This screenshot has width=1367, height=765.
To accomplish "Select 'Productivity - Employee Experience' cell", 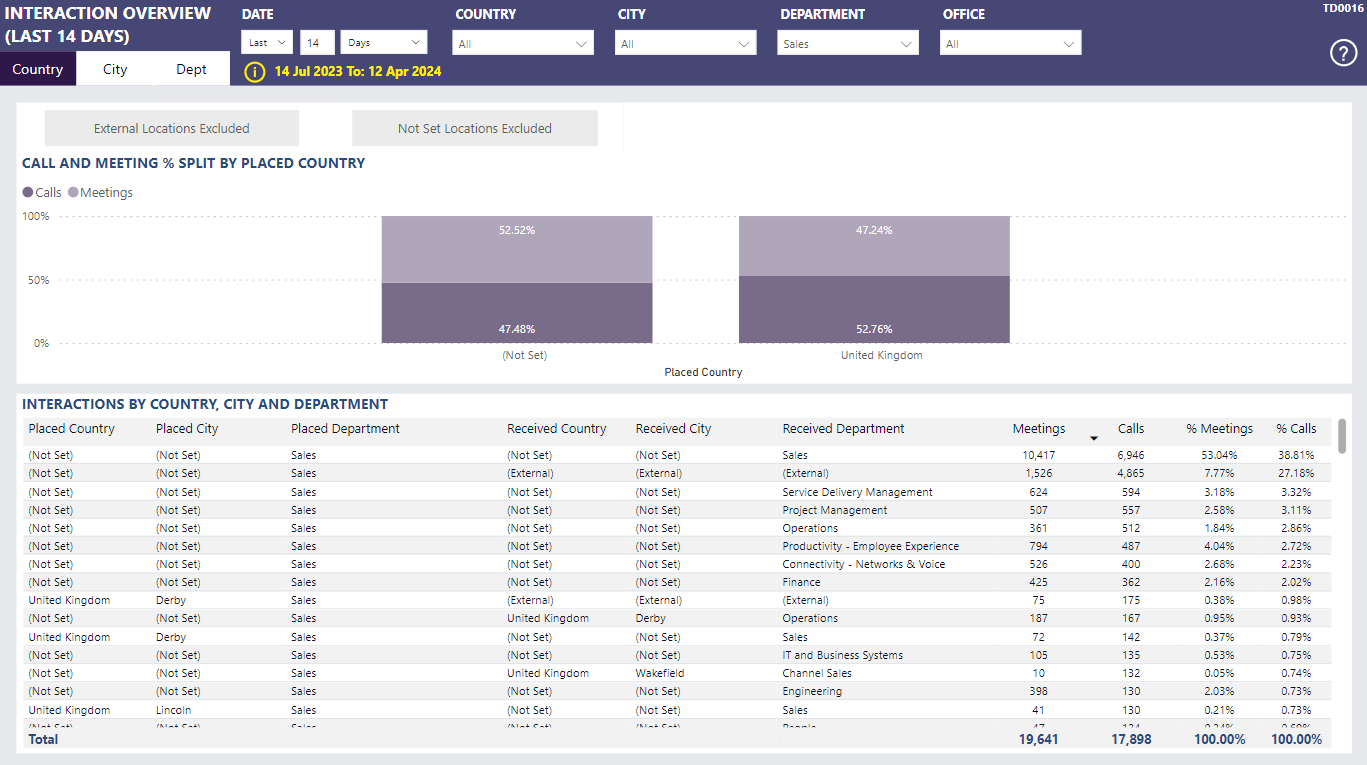I will pos(870,546).
